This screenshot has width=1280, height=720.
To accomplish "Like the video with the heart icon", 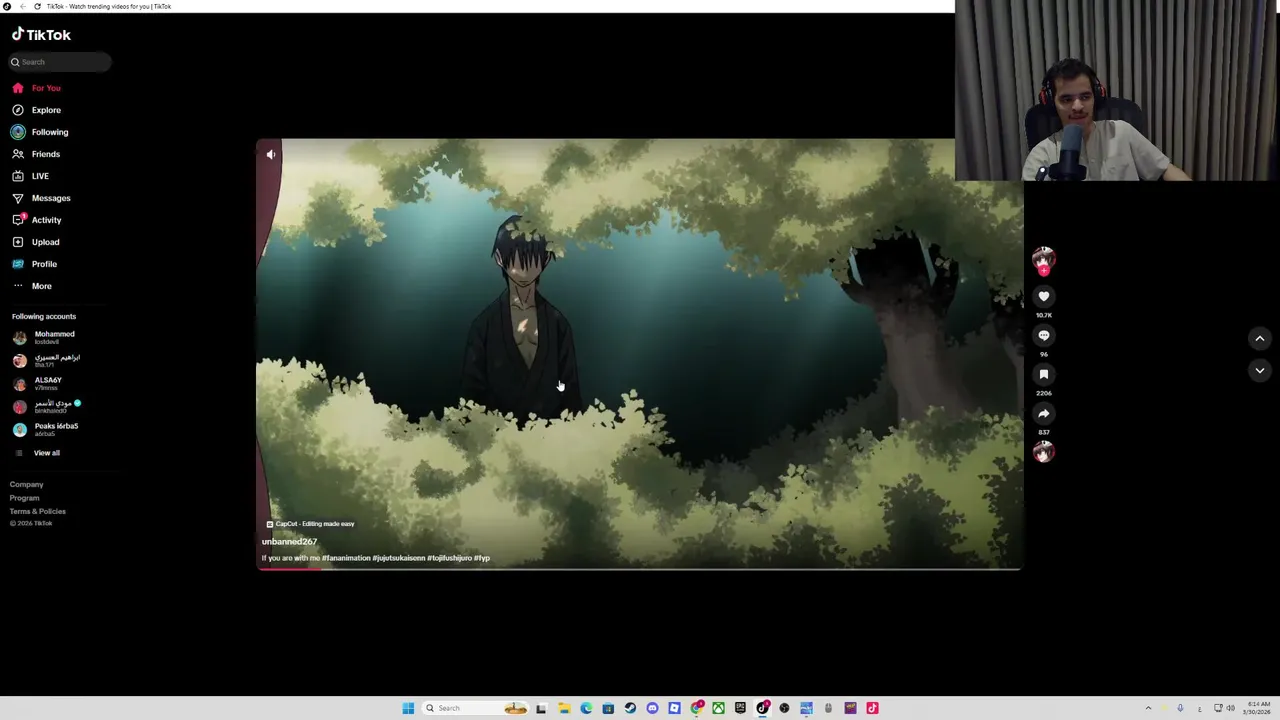I will (1043, 296).
